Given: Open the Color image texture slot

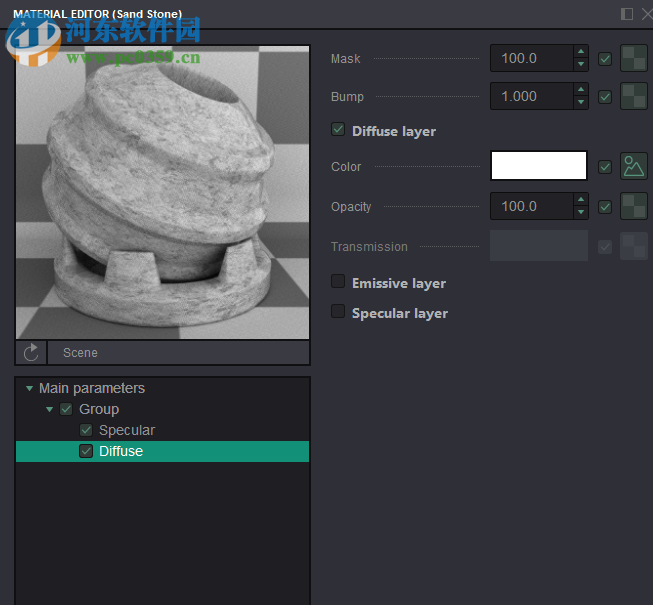Looking at the screenshot, I should click(x=633, y=166).
